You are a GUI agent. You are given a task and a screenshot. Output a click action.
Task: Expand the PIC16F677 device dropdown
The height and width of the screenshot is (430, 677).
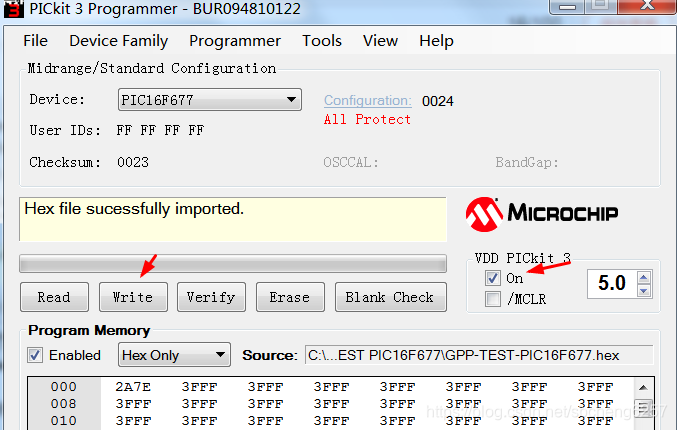pos(210,100)
